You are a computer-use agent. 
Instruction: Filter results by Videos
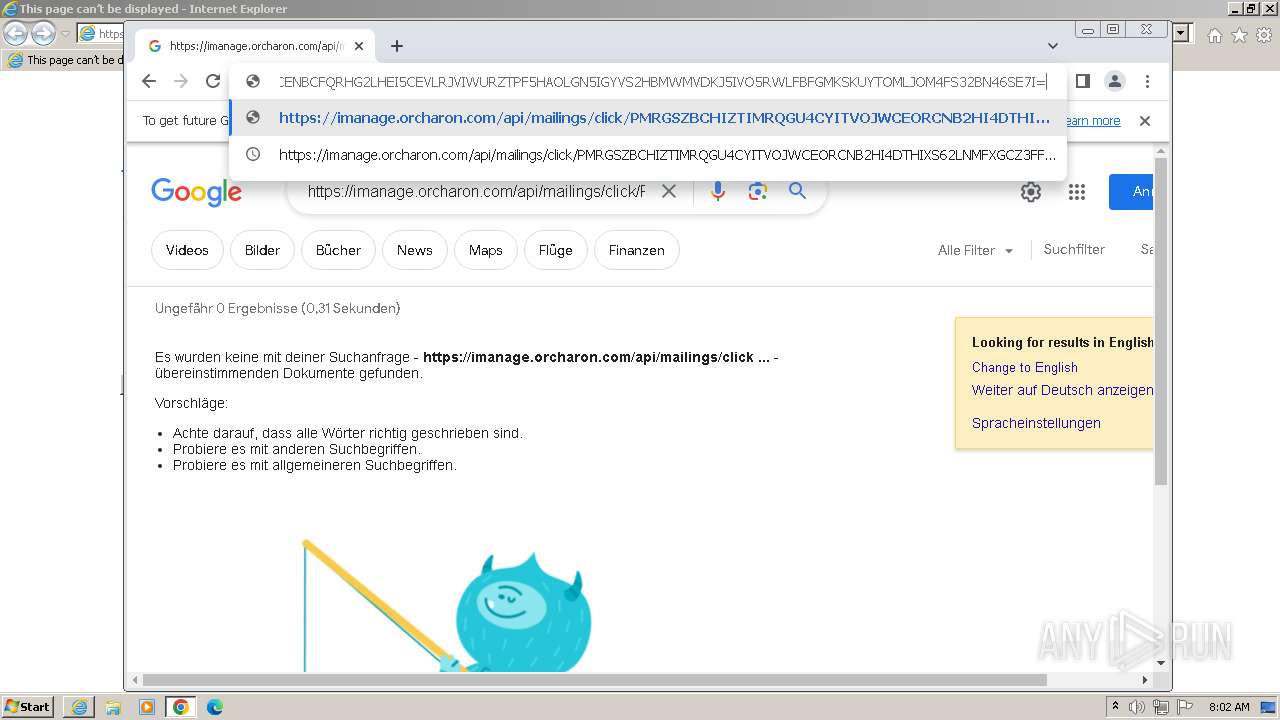pos(187,250)
